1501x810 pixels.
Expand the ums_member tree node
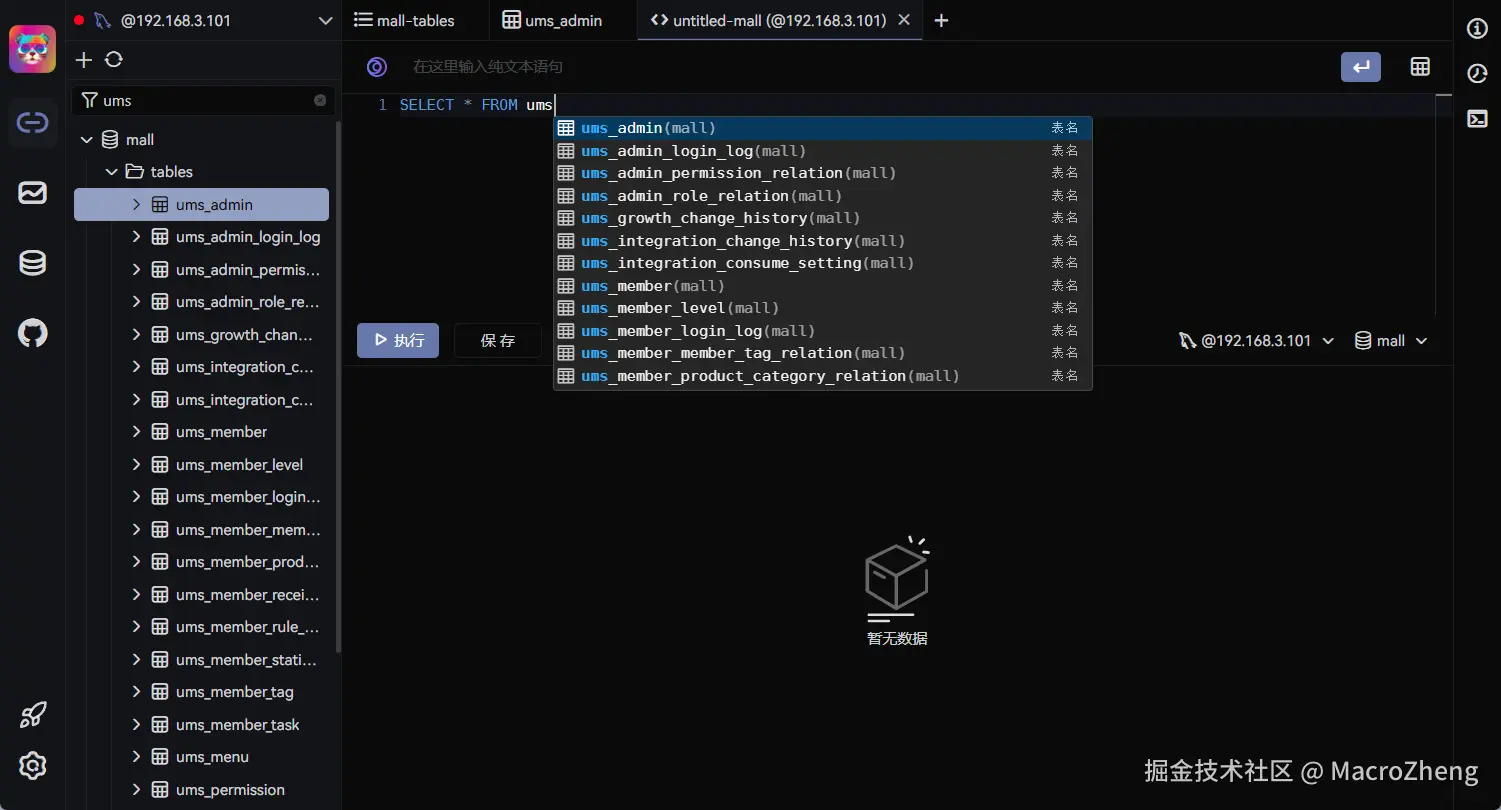(x=137, y=432)
